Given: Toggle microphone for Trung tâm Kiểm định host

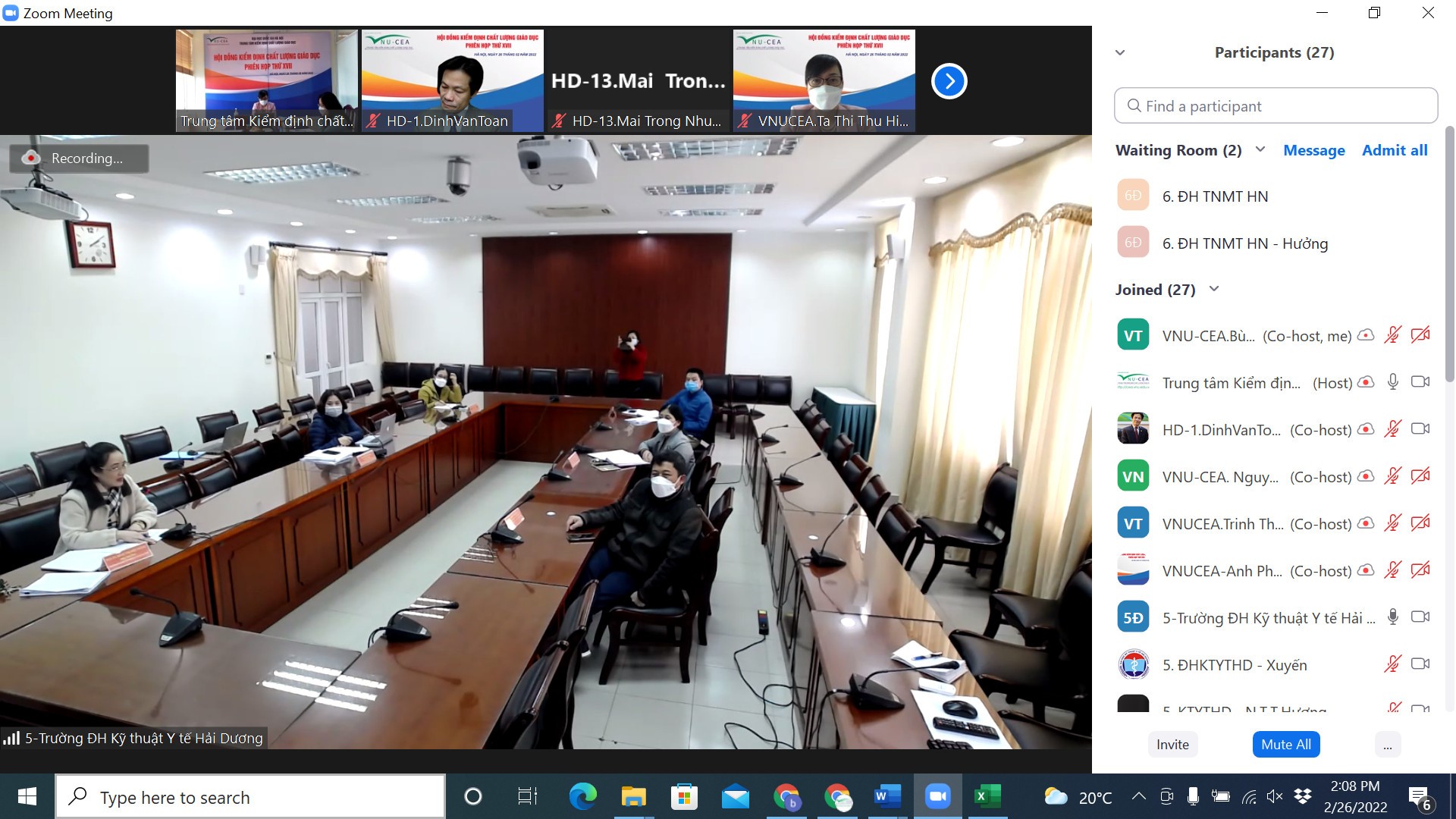Looking at the screenshot, I should click(1392, 382).
